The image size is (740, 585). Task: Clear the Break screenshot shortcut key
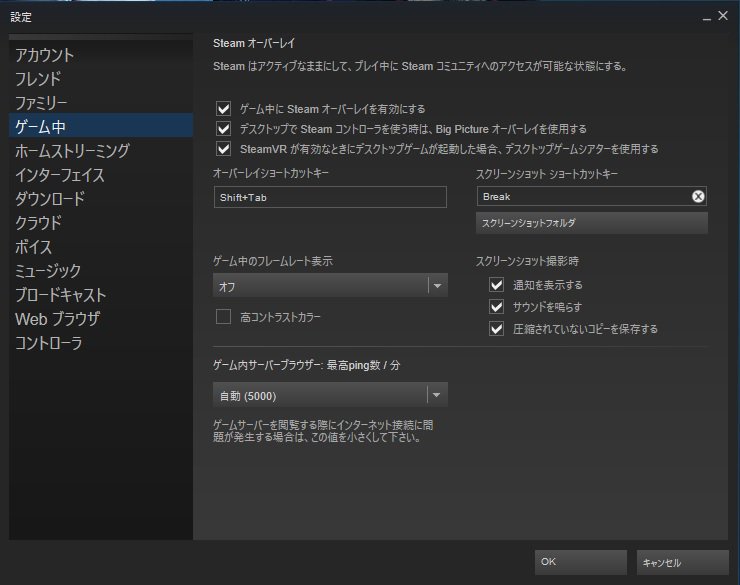coord(698,196)
